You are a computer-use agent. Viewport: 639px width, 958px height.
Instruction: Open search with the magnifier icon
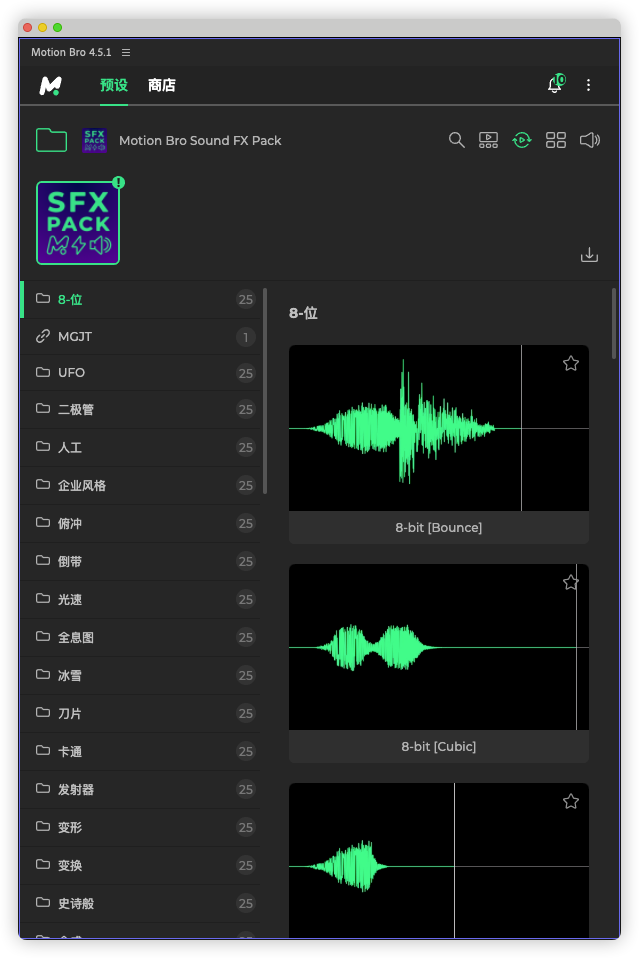(456, 140)
